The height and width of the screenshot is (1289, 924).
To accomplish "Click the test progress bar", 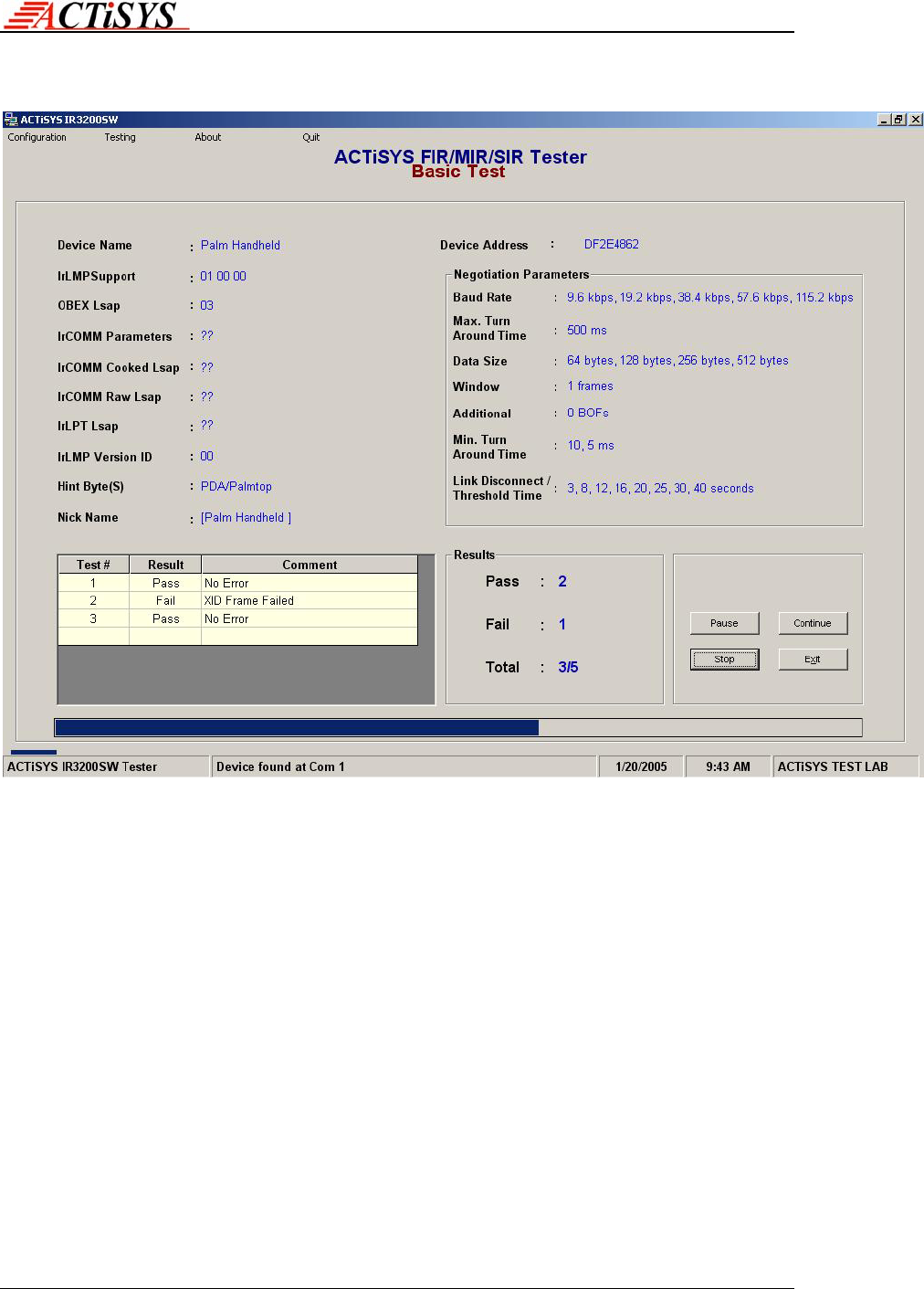I will coord(458,727).
